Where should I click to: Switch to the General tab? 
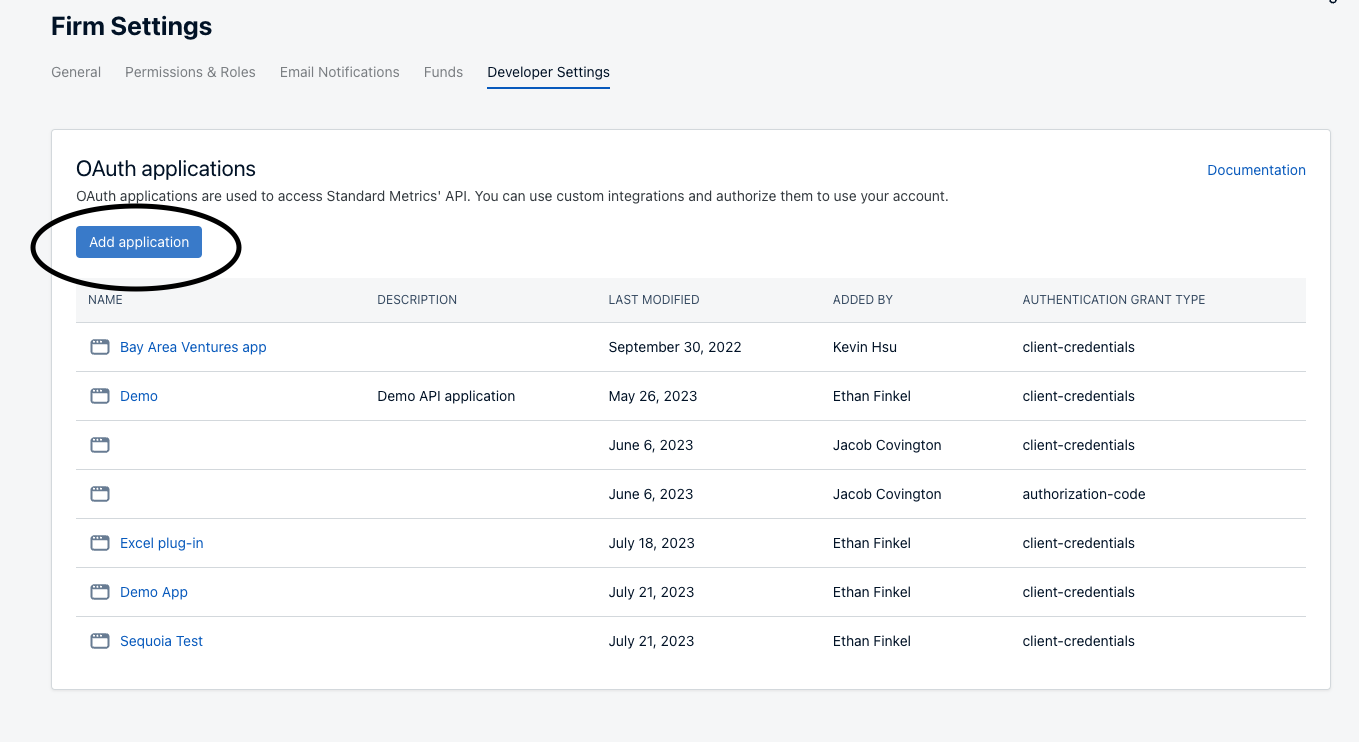point(76,72)
